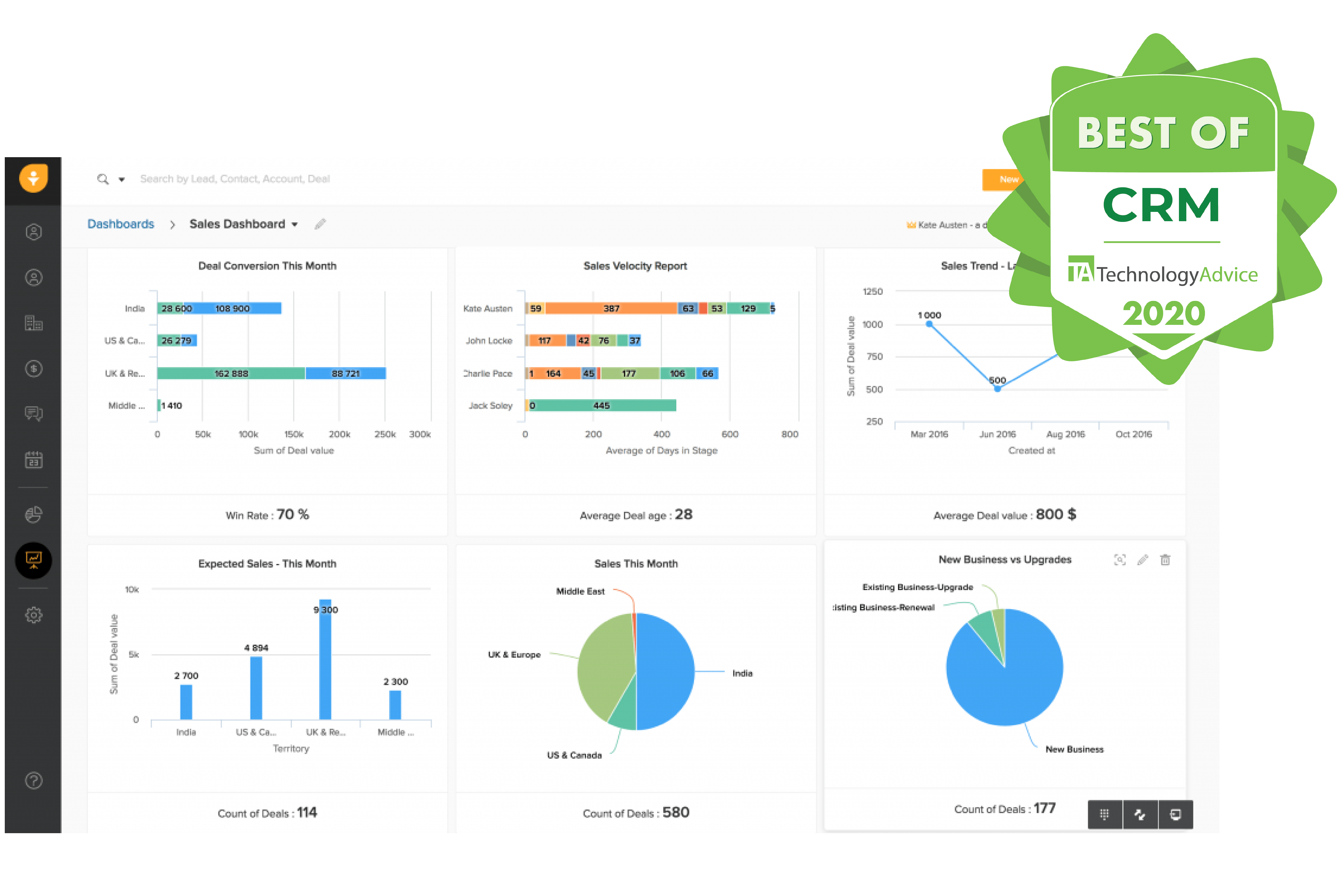Click the Win Rate : 70 % text
Viewport: 1344px width, 896px height.
267,515
